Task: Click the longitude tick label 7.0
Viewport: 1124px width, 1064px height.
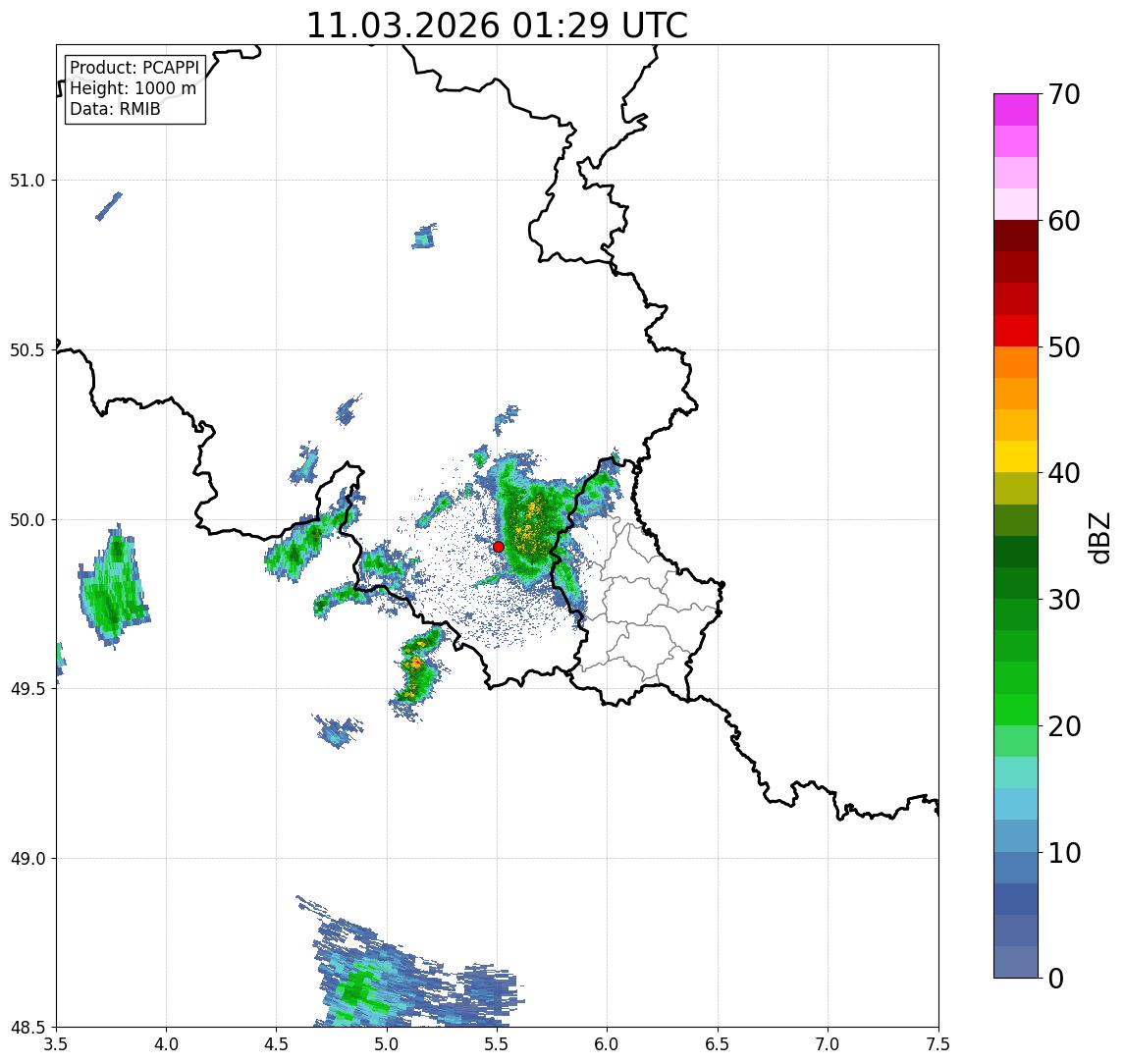Action: coord(828,1044)
